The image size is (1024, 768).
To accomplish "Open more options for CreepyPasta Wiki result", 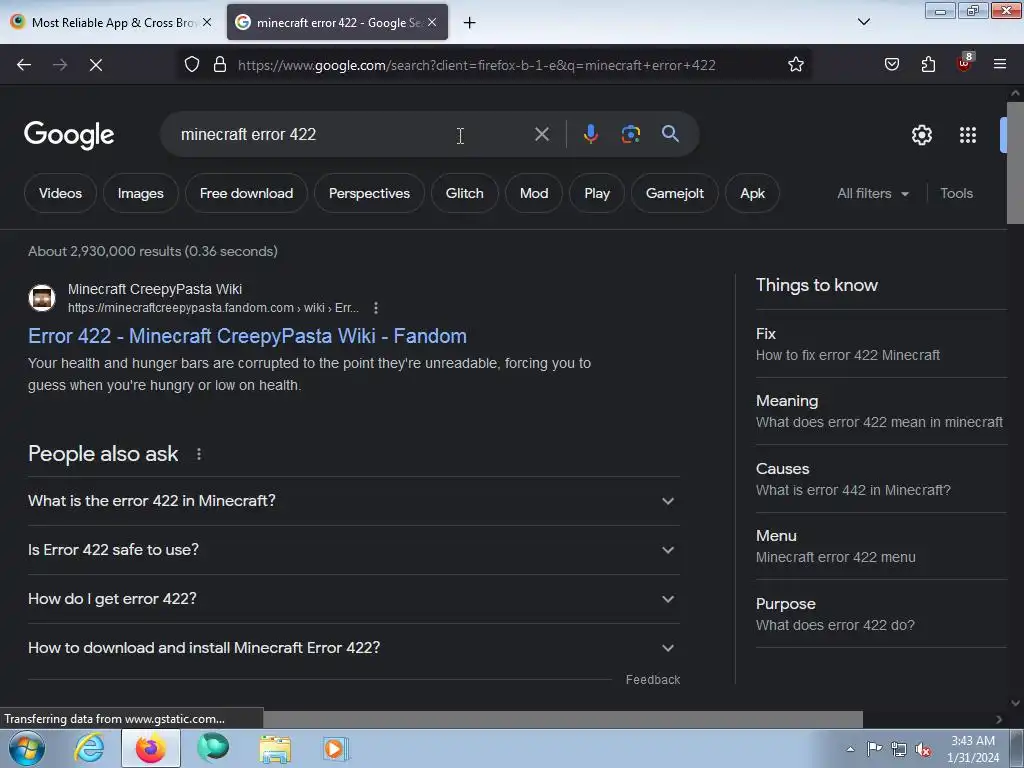I will pos(376,308).
